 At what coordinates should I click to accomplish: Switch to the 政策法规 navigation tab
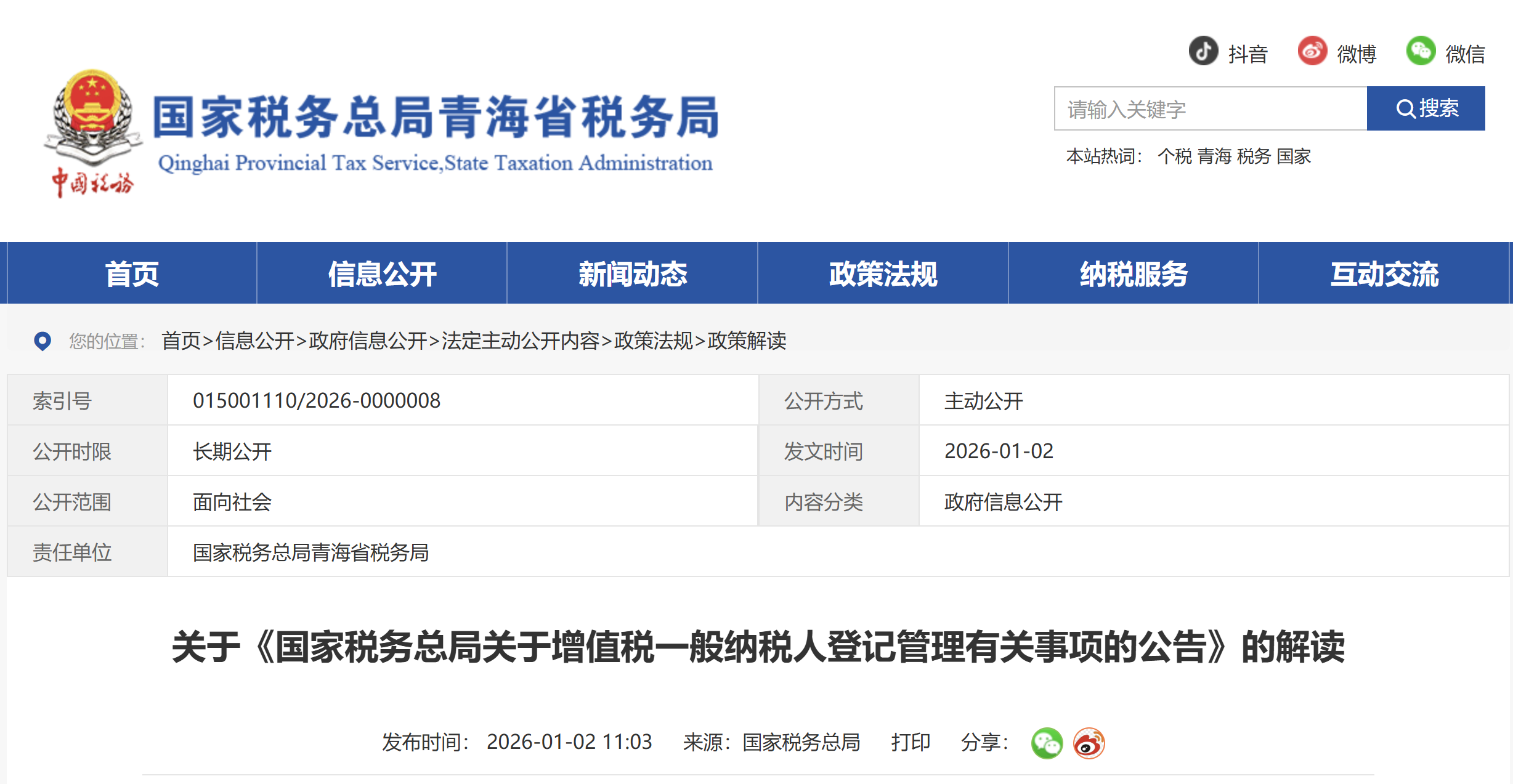click(x=883, y=275)
